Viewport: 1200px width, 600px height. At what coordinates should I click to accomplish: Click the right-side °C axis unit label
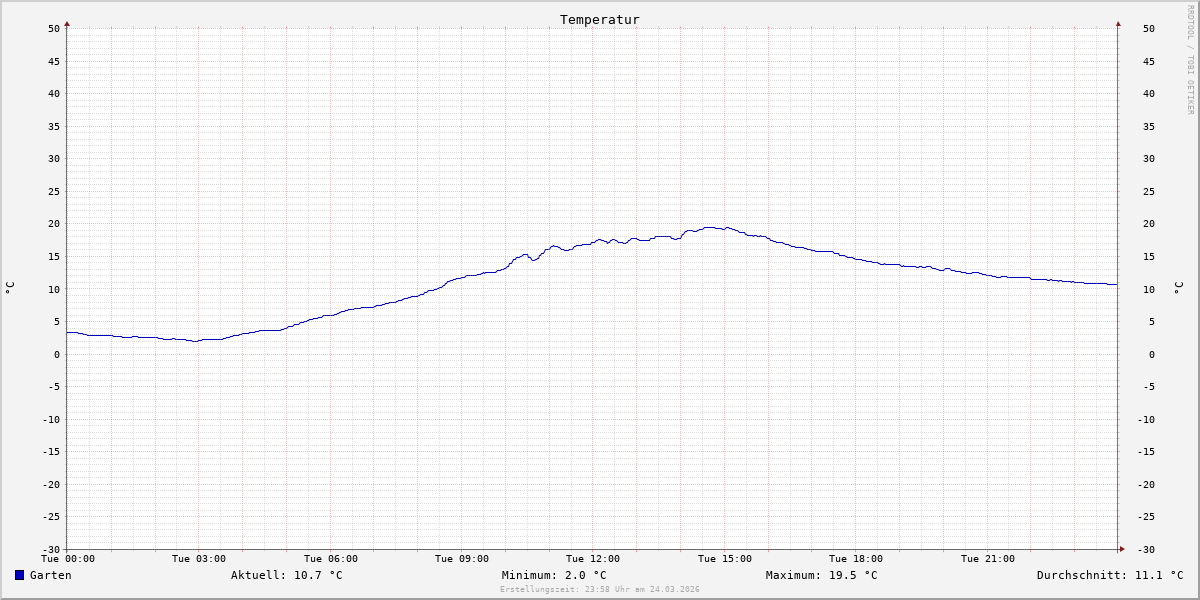[1178, 288]
